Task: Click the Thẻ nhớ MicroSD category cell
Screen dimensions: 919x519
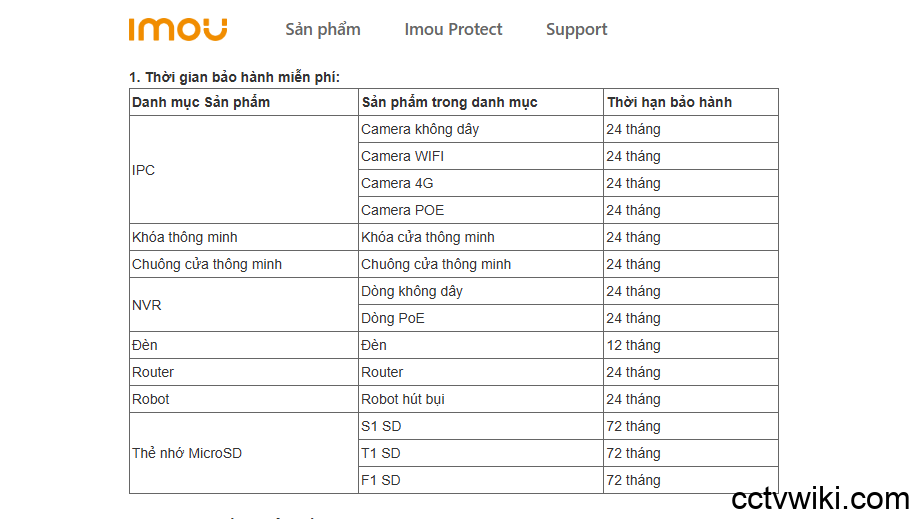Action: (187, 453)
